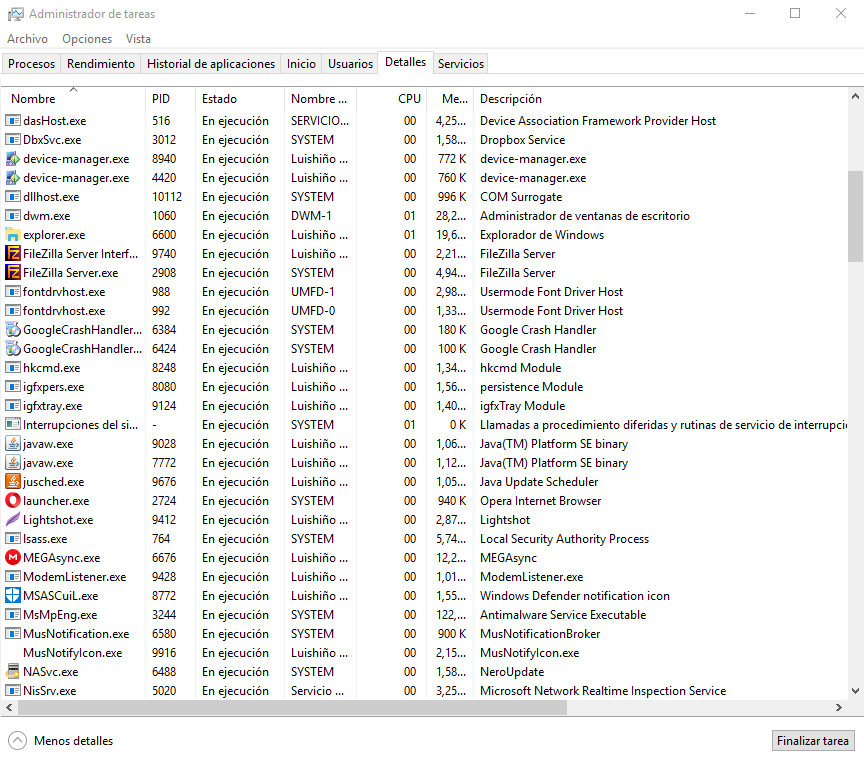Screen dimensions: 864x765
Task: Click the MEGAsync.exe red icon
Action: coord(13,558)
